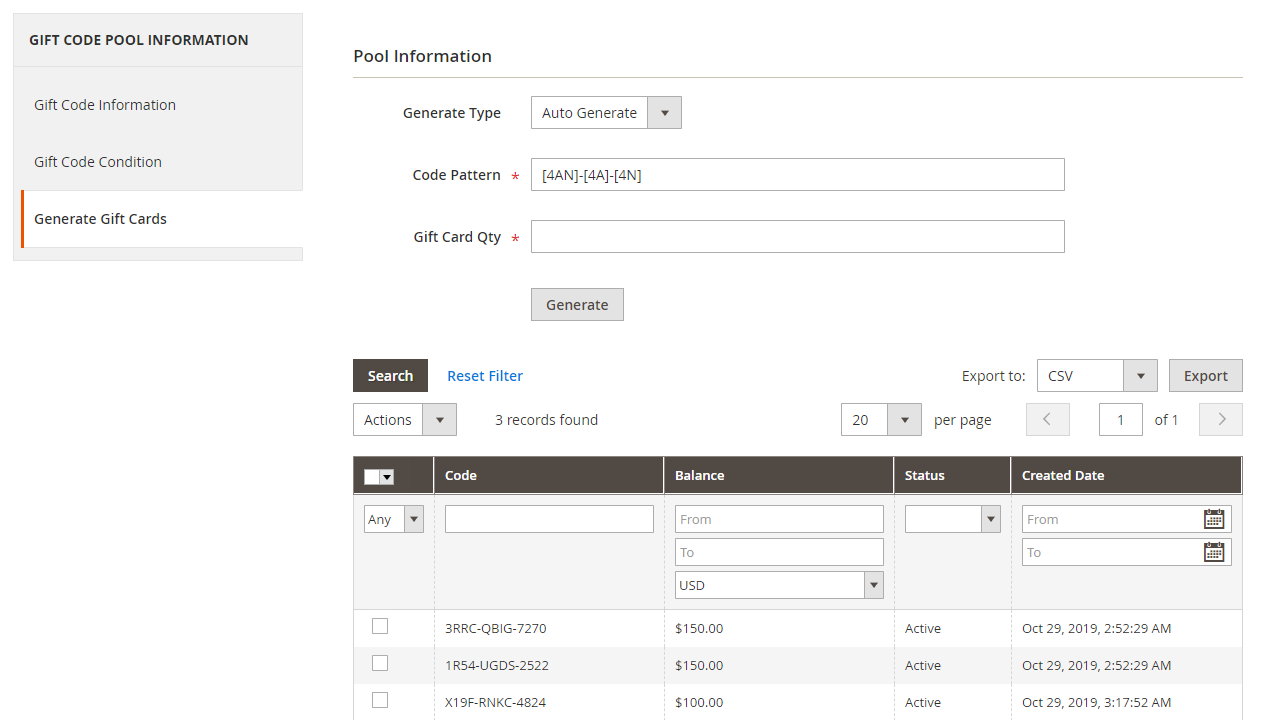Open the Created Date From calendar picker
The image size is (1274, 720).
1214,519
